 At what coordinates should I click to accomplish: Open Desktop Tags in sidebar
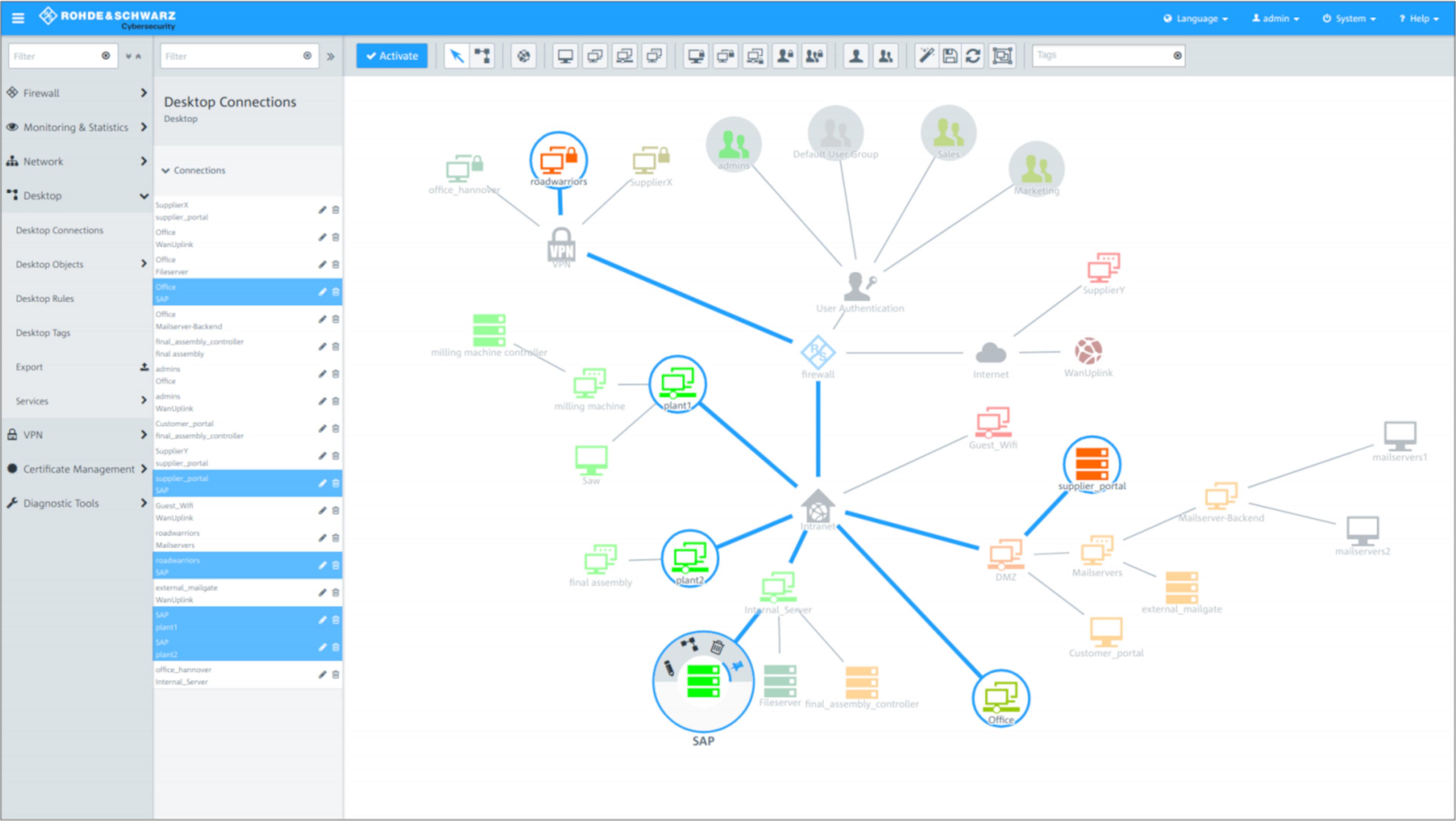coord(43,333)
